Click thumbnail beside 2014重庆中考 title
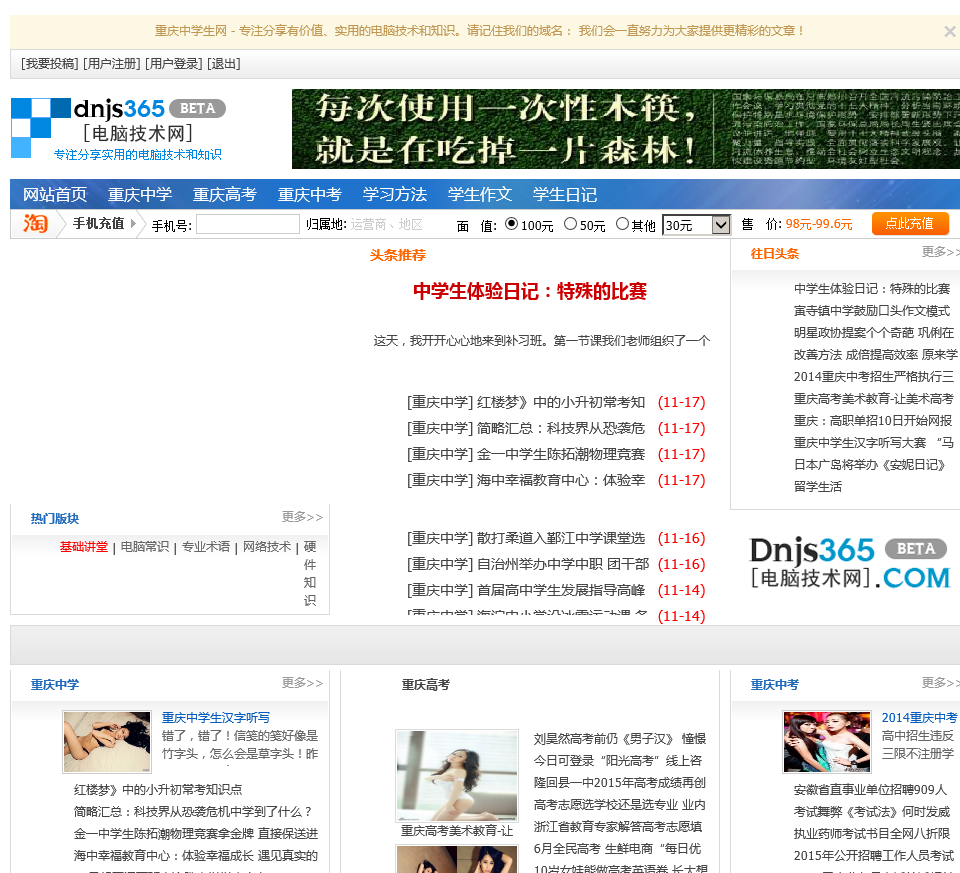 [827, 742]
